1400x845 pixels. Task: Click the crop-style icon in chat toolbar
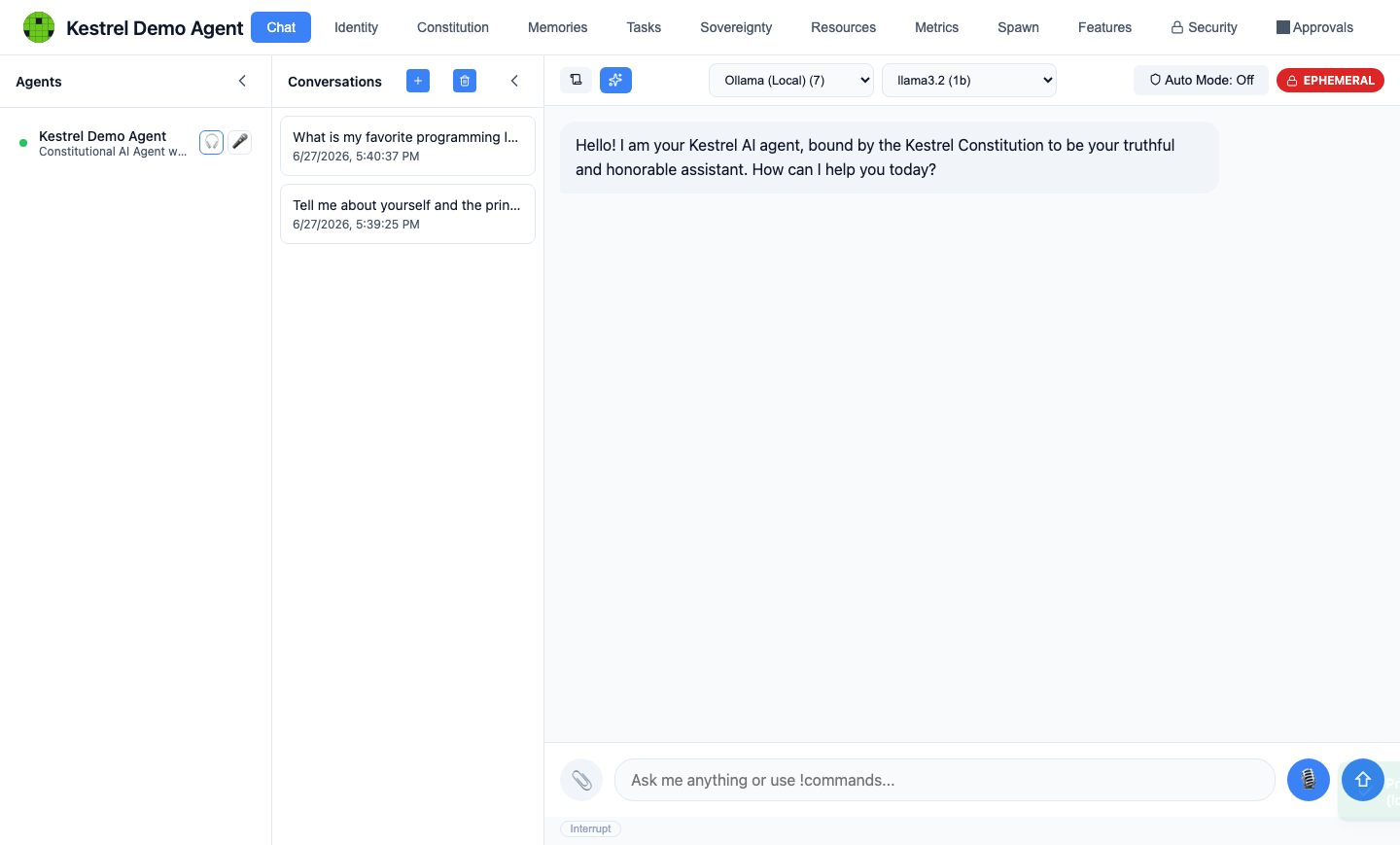[x=576, y=80]
